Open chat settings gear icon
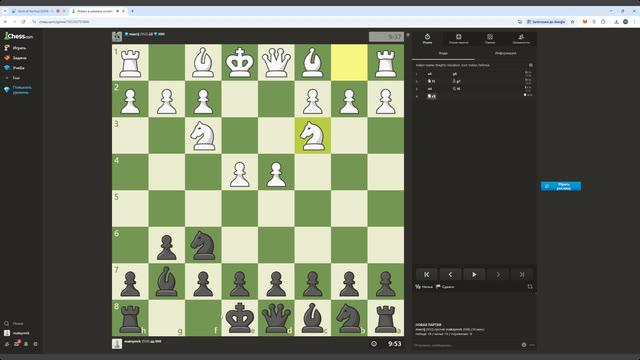 pos(524,345)
